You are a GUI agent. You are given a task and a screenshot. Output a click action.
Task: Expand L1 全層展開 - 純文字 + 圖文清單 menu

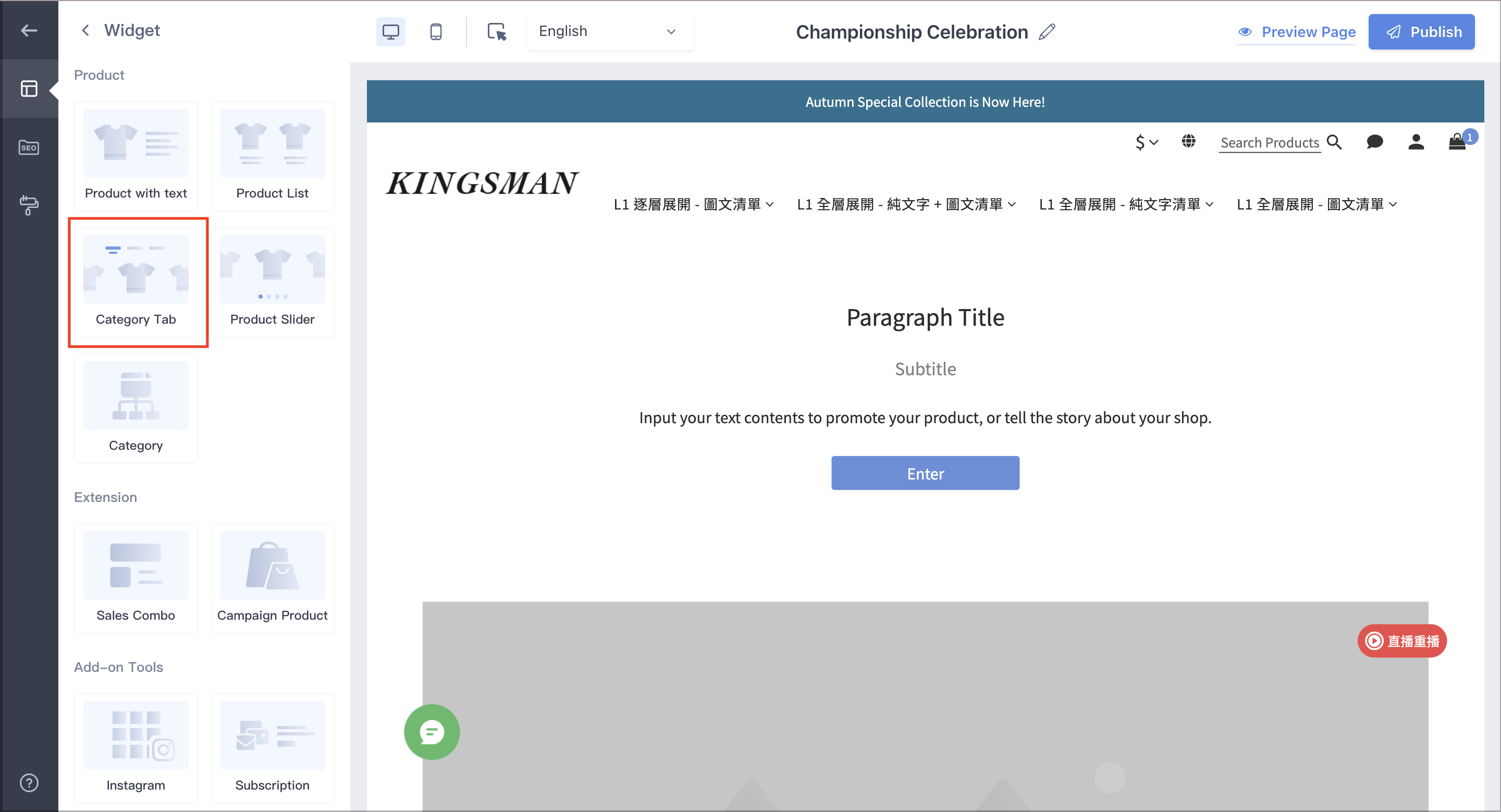[906, 204]
